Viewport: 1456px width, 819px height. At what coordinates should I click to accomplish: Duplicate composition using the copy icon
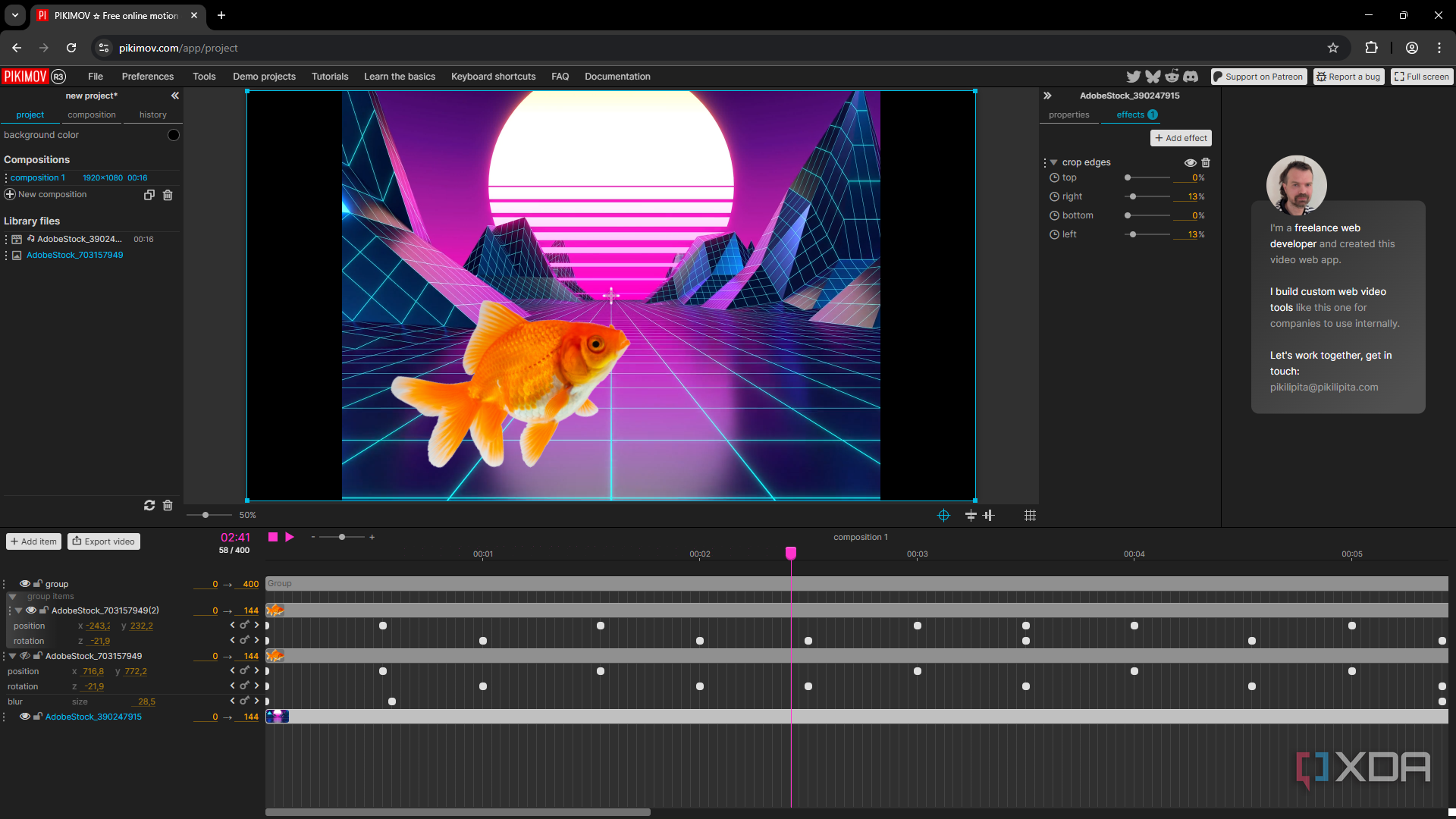coord(149,195)
